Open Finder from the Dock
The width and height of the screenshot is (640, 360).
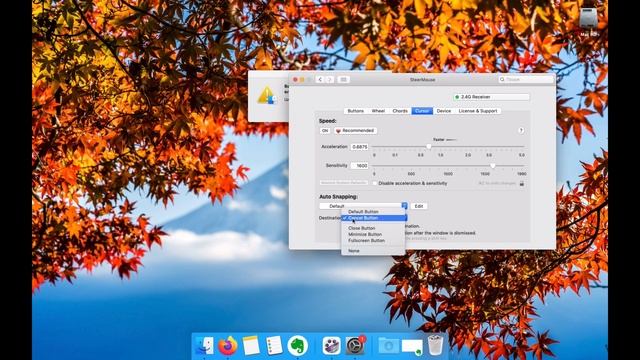pyautogui.click(x=205, y=346)
